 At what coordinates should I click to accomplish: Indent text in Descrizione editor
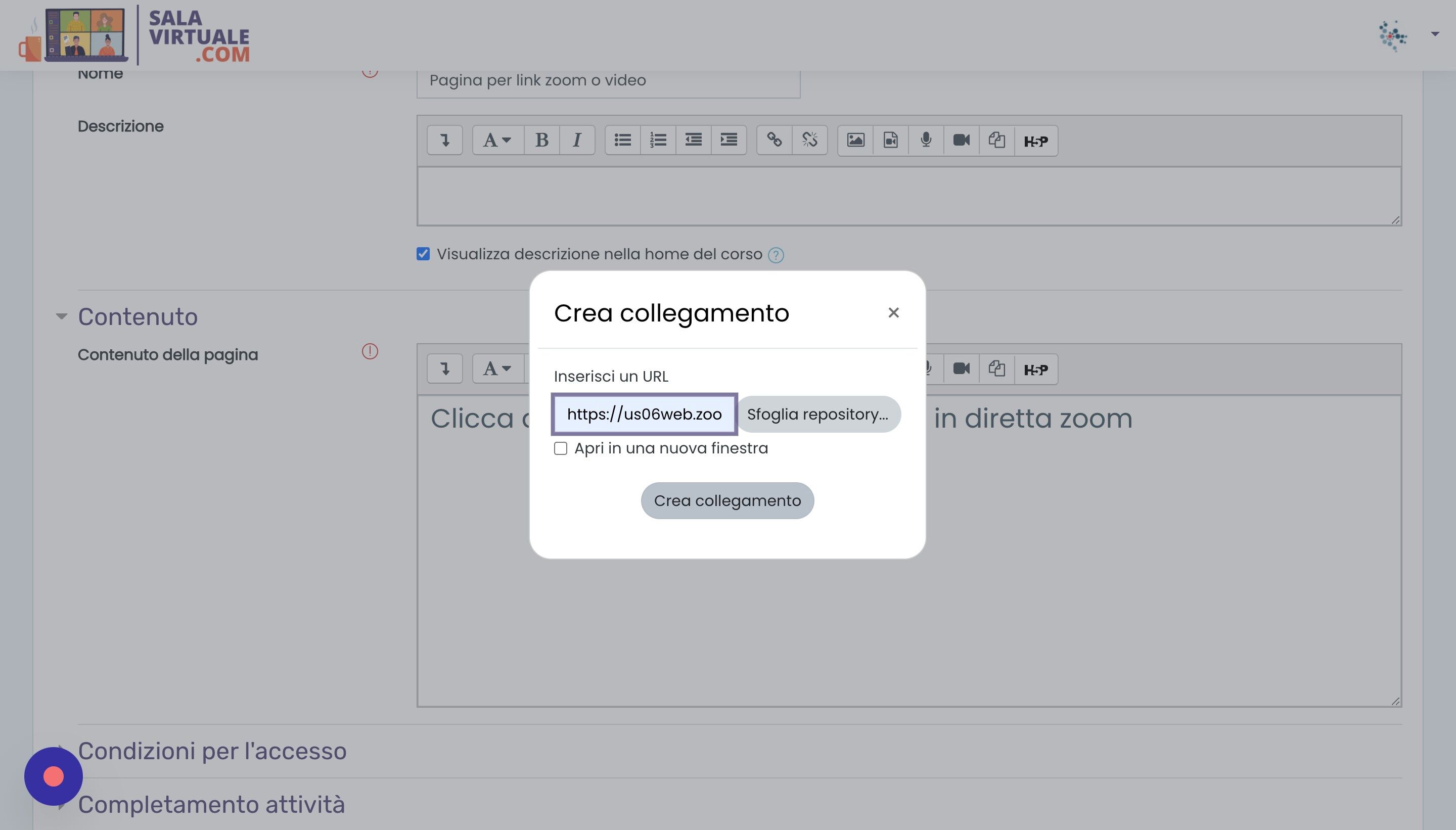pyautogui.click(x=729, y=140)
